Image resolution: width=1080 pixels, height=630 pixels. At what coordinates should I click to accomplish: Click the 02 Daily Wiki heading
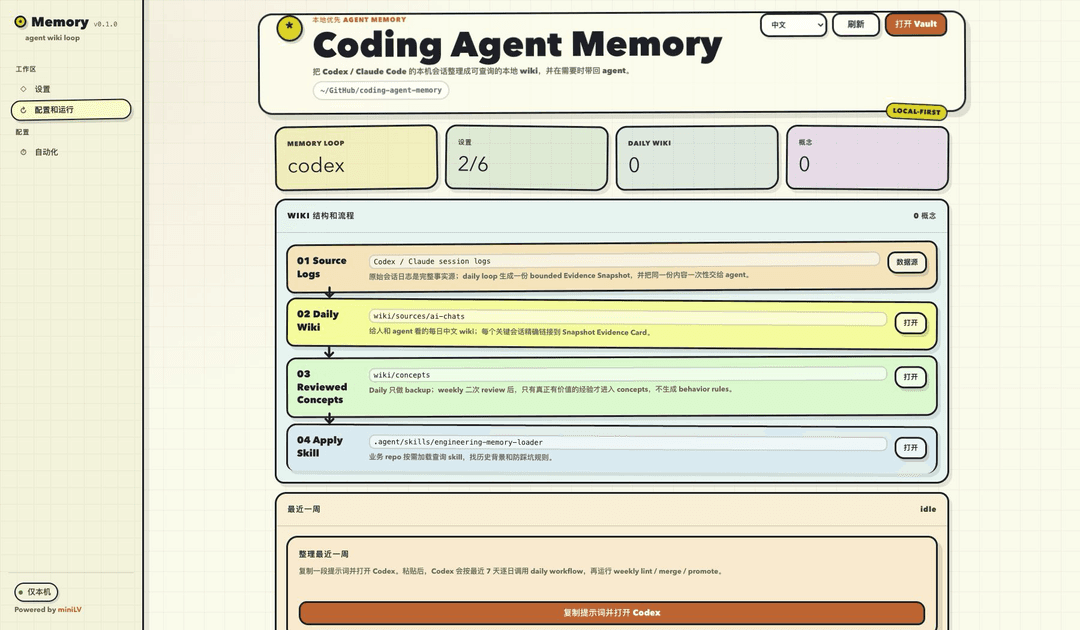pyautogui.click(x=318, y=320)
